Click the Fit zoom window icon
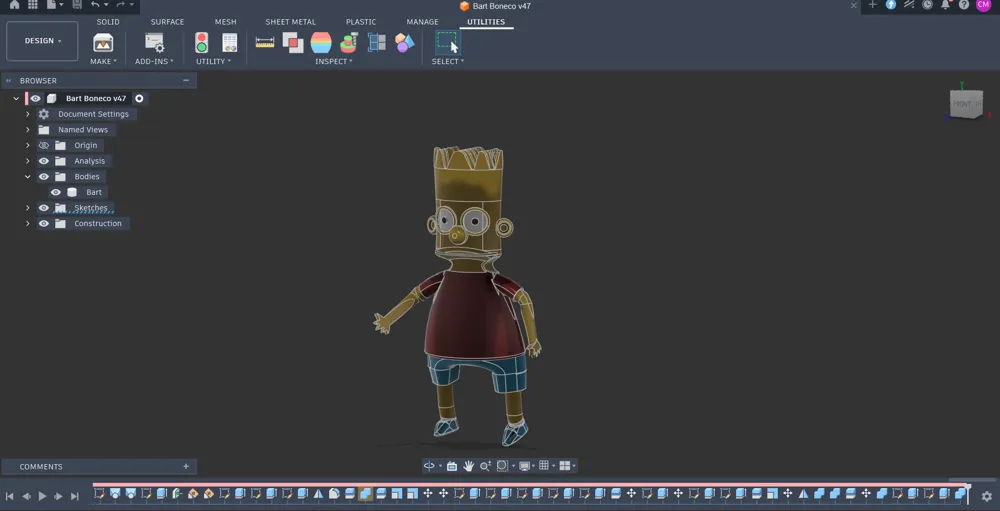 click(502, 466)
